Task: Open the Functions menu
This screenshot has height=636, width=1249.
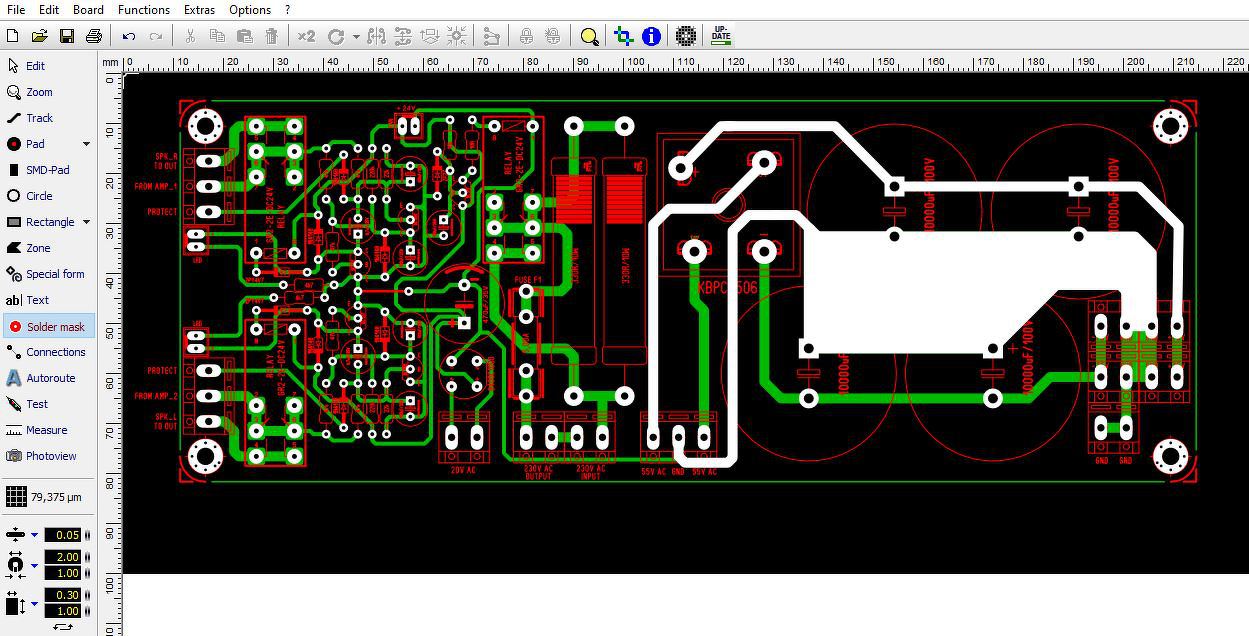Action: 144,9
